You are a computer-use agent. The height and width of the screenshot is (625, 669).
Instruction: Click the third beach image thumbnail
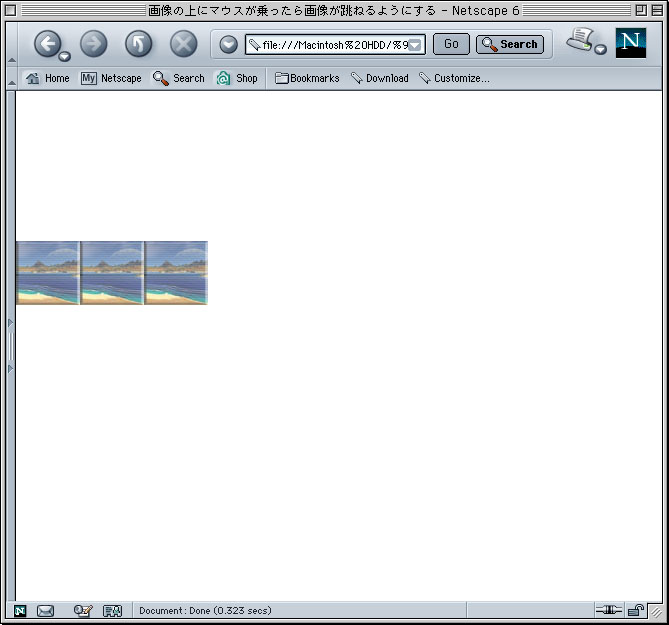click(176, 273)
